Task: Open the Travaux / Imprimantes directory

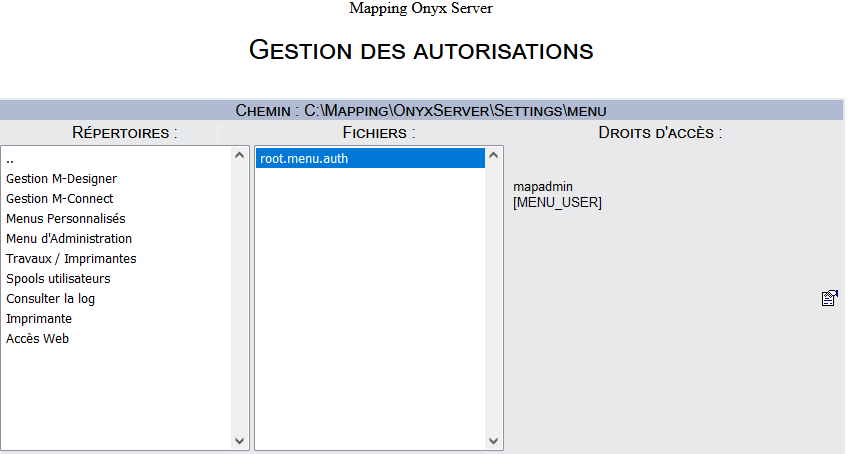Action: pos(71,259)
